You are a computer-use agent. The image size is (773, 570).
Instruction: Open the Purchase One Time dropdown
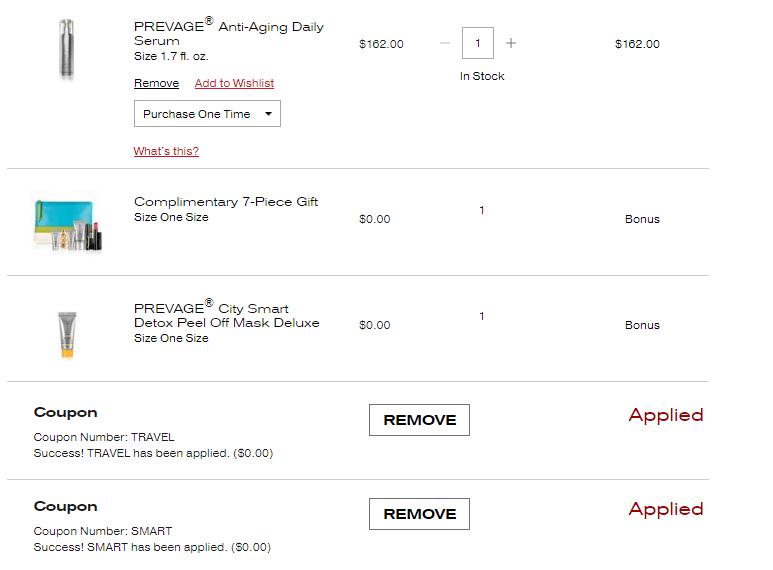(207, 114)
